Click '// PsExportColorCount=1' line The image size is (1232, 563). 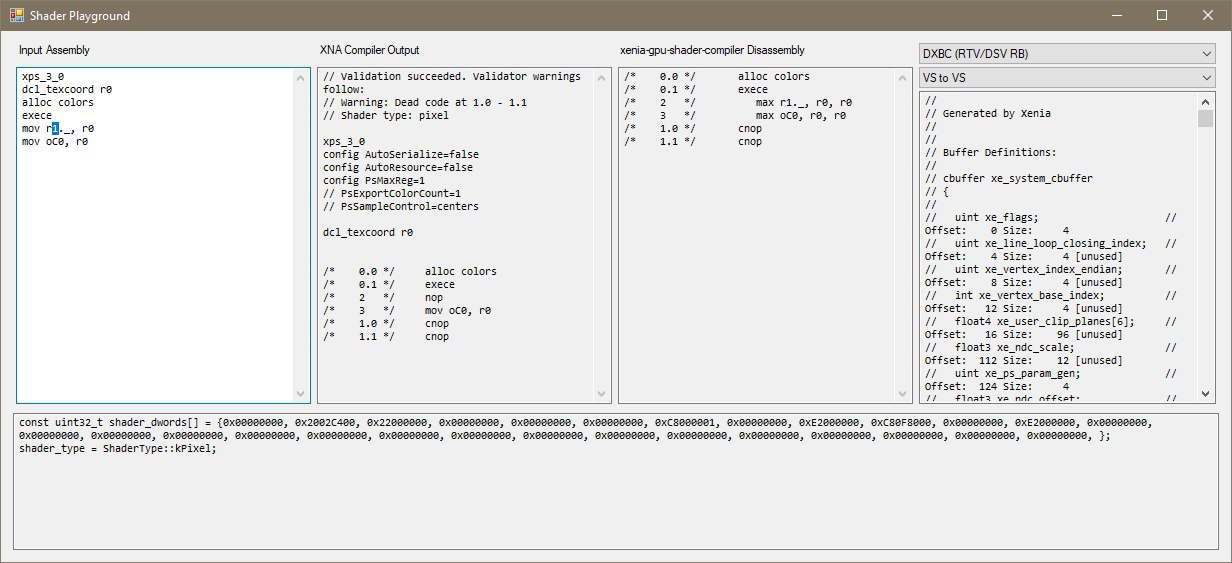click(x=392, y=193)
